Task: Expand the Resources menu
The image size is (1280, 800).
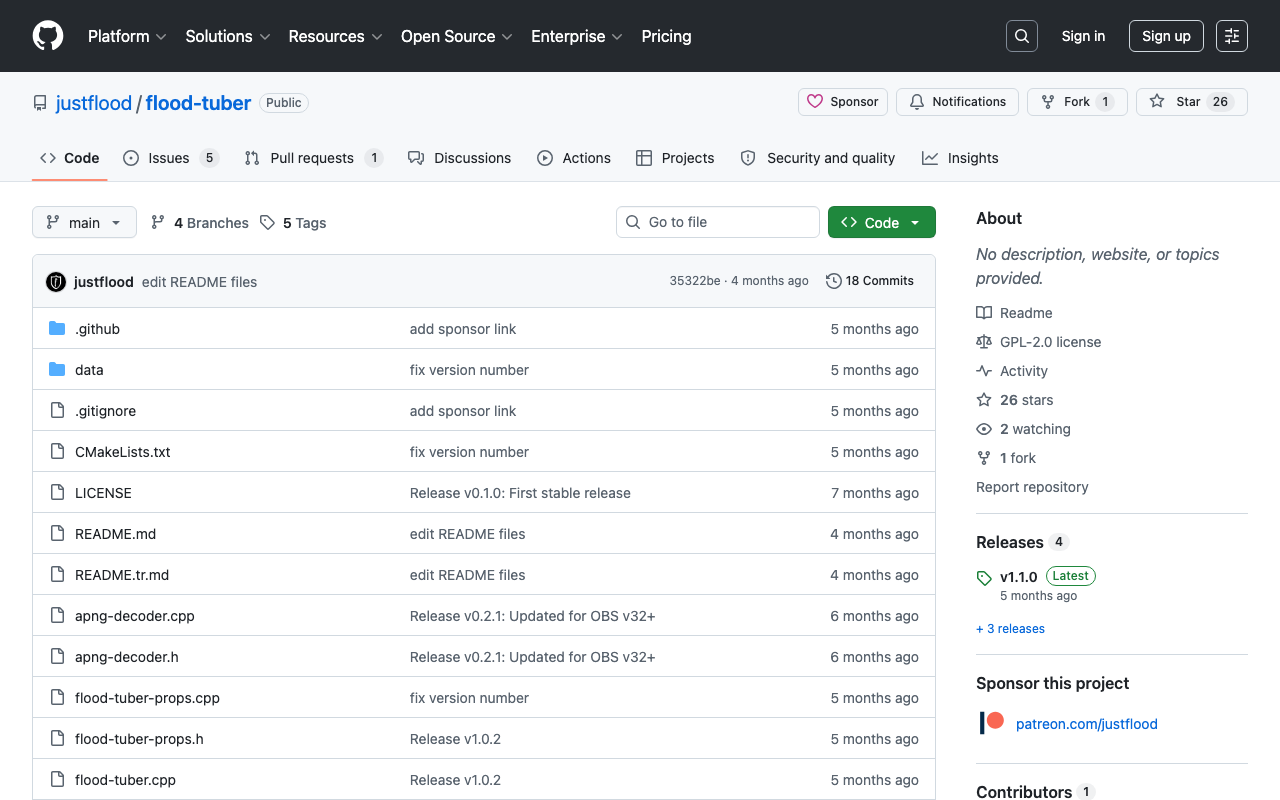Action: [335, 36]
